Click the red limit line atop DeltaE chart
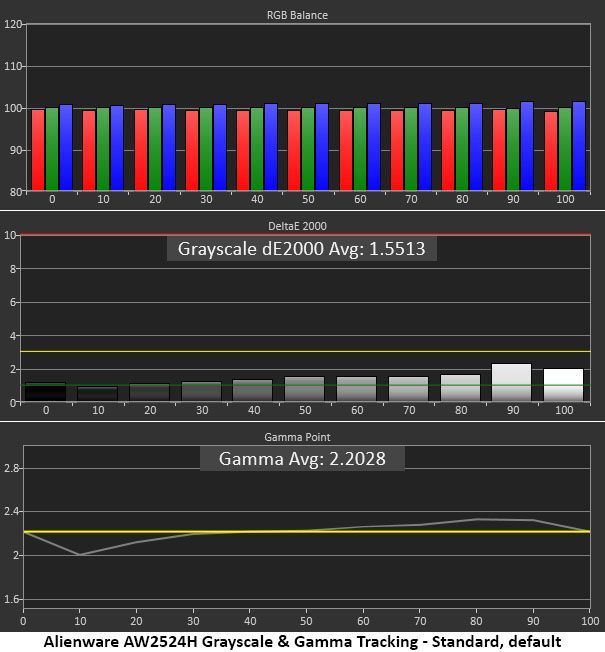This screenshot has height=652, width=605. [x=306, y=235]
